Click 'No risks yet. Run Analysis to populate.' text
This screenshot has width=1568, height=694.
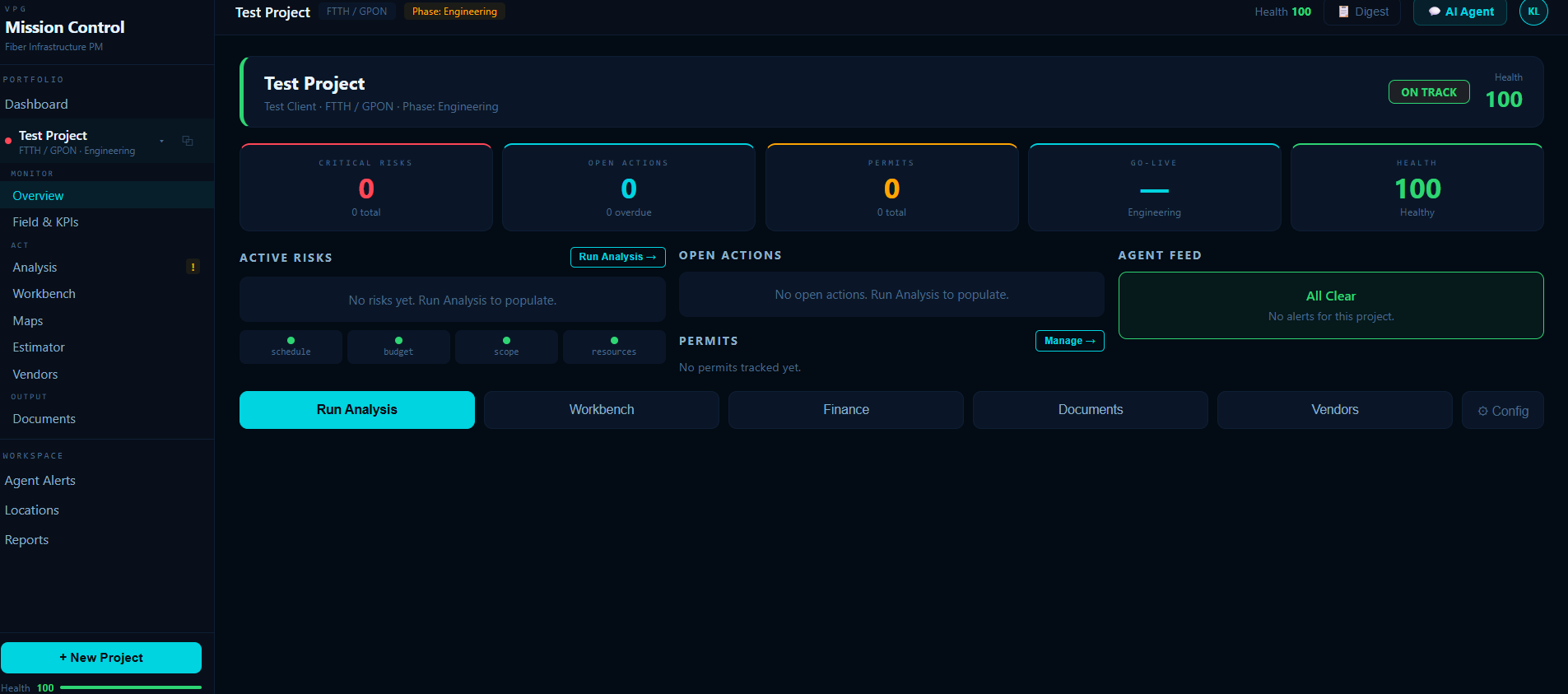point(452,300)
